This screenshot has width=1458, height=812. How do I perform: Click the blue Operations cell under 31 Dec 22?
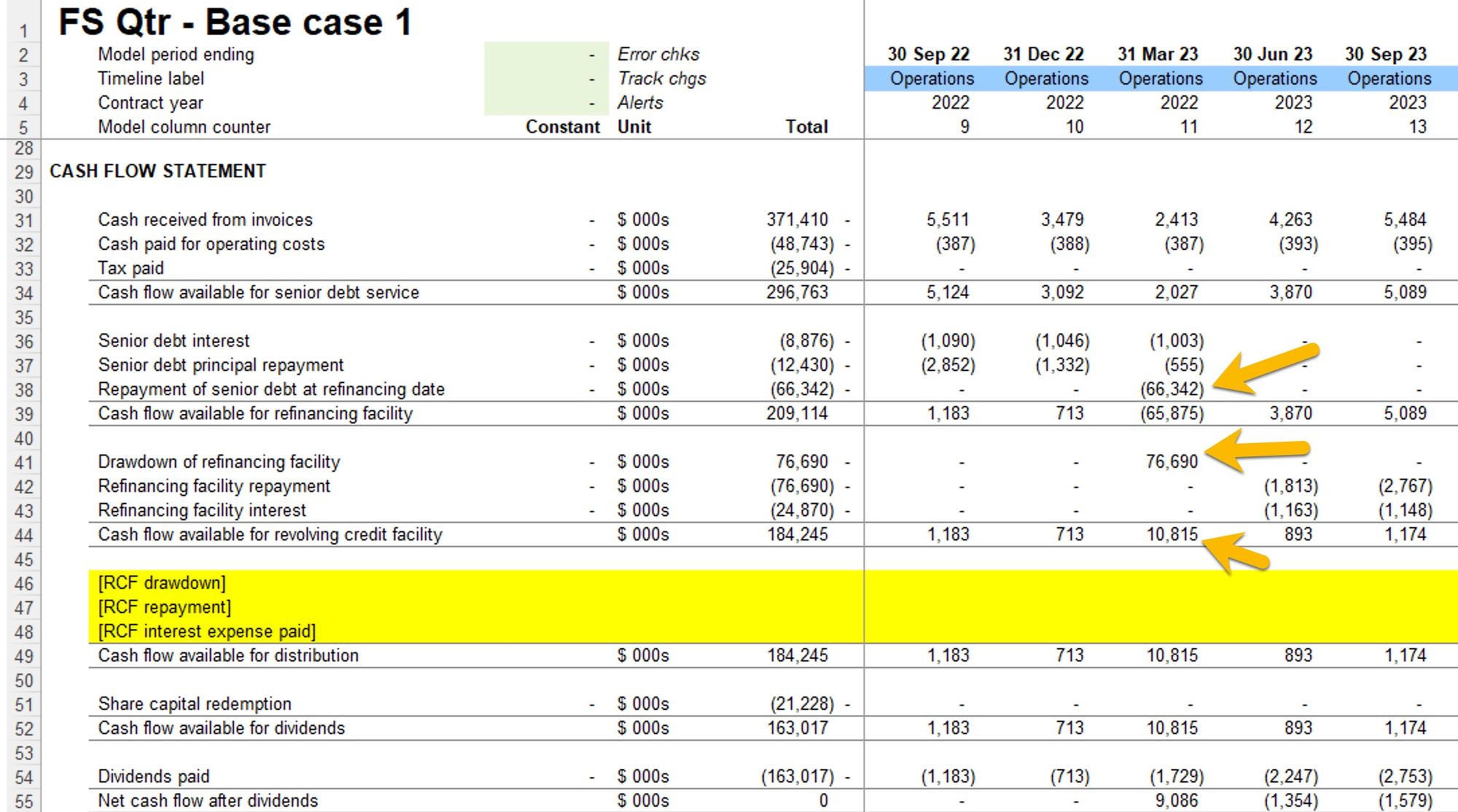[1046, 79]
